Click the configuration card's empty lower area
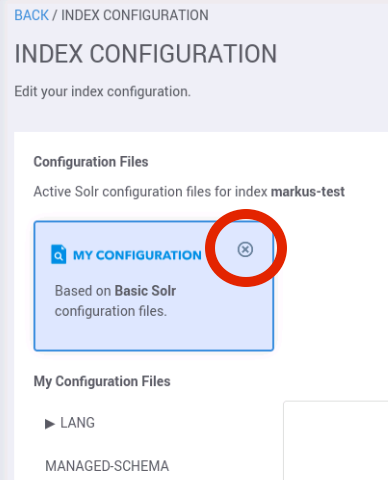388x480 pixels. tap(154, 333)
